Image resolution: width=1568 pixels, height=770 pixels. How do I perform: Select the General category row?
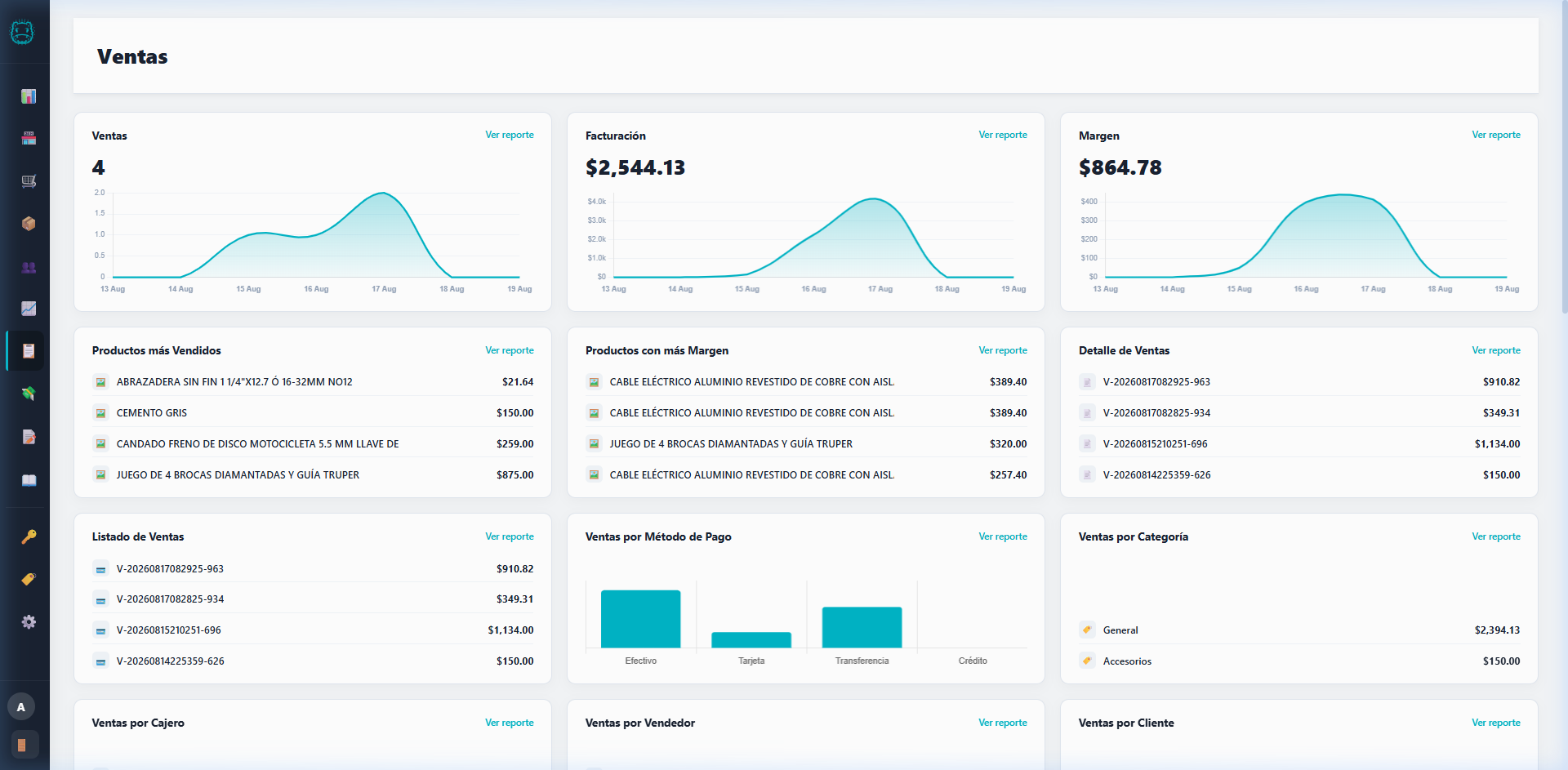[1299, 630]
